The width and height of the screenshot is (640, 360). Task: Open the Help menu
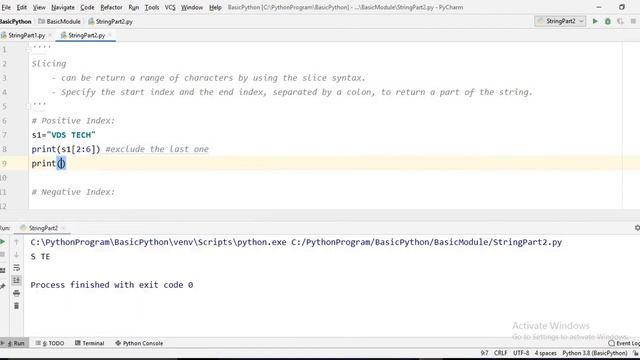pyautogui.click(x=215, y=7)
